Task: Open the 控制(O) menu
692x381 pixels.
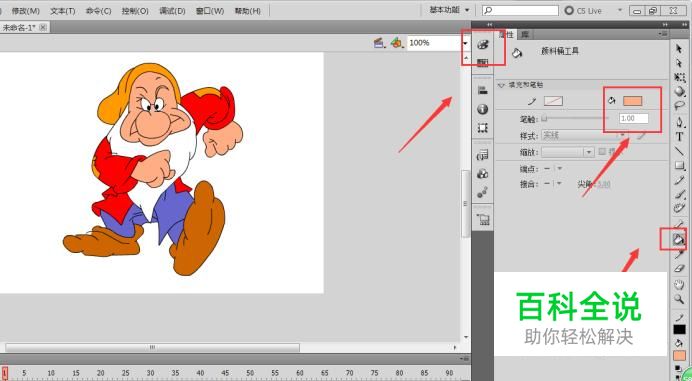Action: point(135,11)
